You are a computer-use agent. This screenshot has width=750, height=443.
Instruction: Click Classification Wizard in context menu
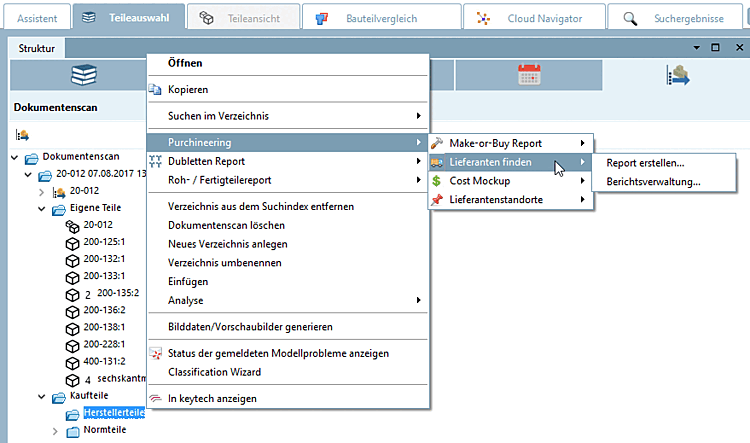pyautogui.click(x=214, y=372)
